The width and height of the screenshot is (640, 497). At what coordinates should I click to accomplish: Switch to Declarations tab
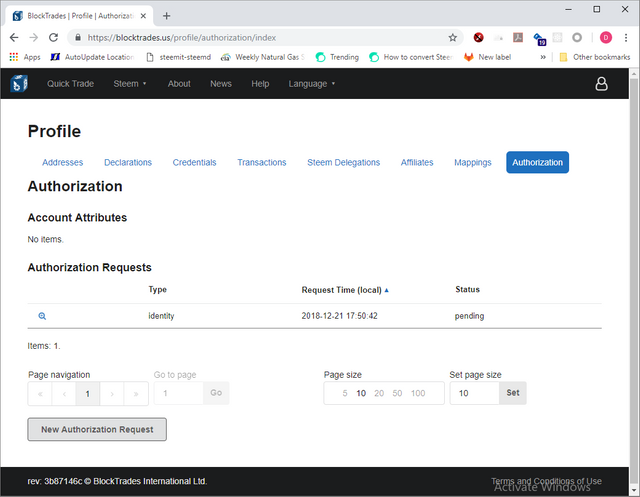pyautogui.click(x=128, y=162)
